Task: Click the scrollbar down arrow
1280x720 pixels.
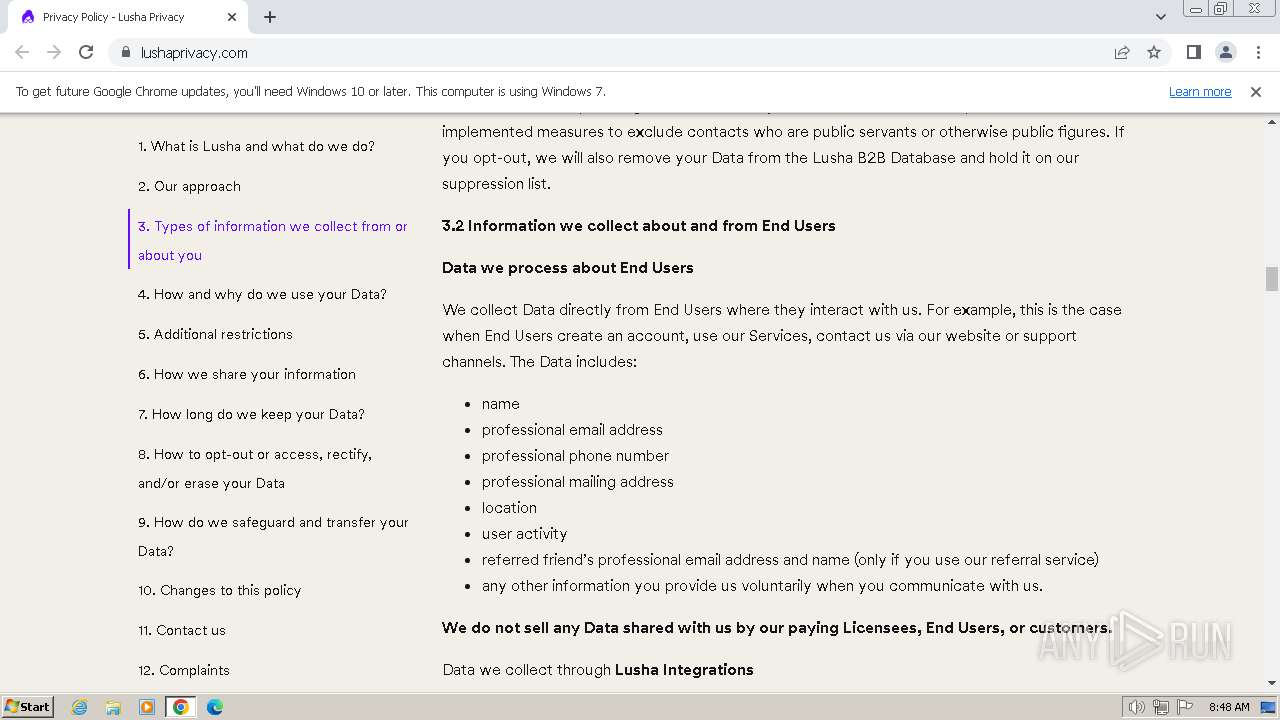Action: pos(1271,683)
